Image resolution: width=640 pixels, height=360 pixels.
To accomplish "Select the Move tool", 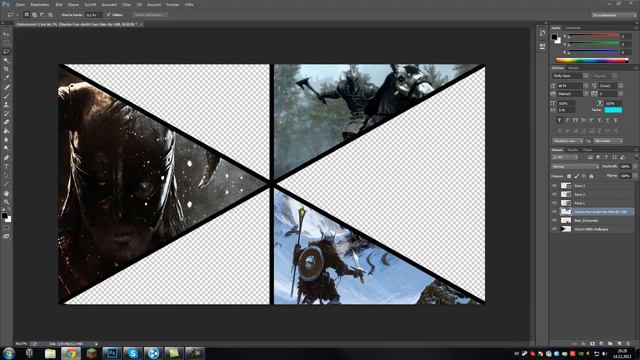I will pyautogui.click(x=6, y=34).
